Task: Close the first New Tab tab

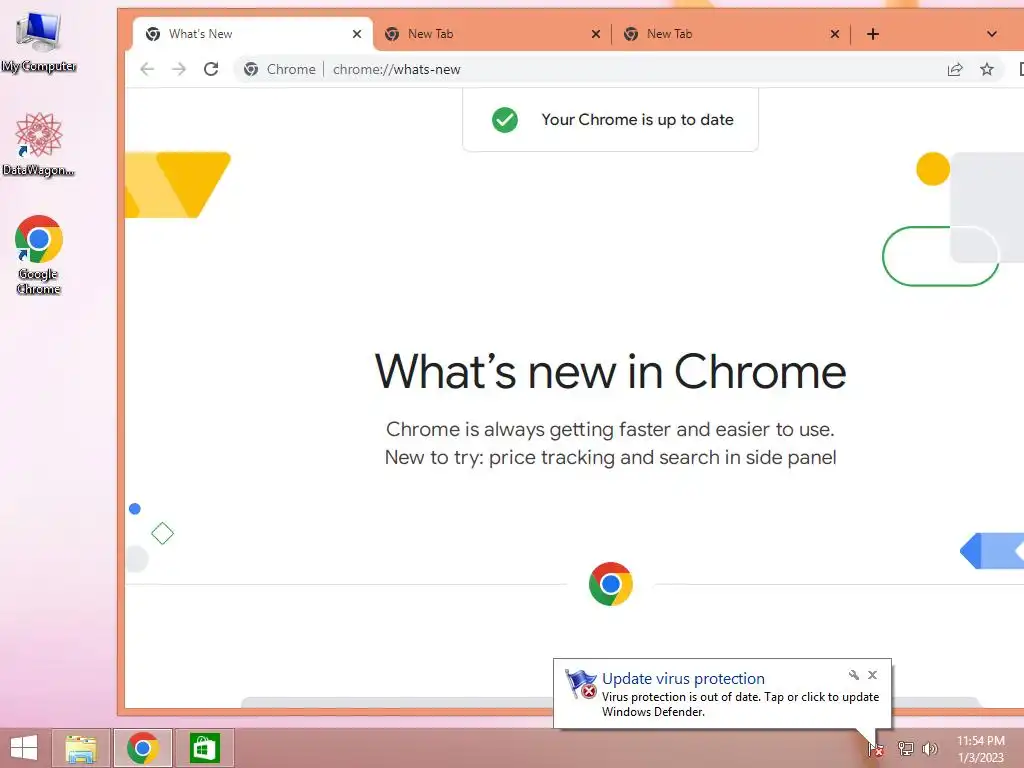Action: pyautogui.click(x=596, y=34)
